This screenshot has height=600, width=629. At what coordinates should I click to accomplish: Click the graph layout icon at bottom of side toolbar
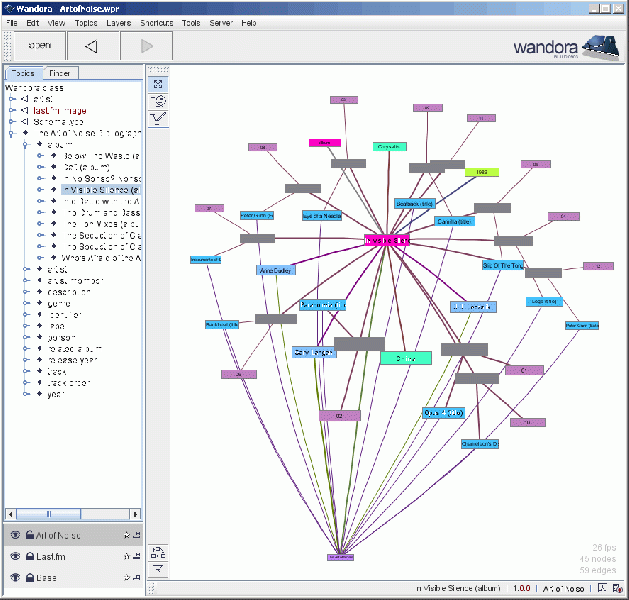158,552
